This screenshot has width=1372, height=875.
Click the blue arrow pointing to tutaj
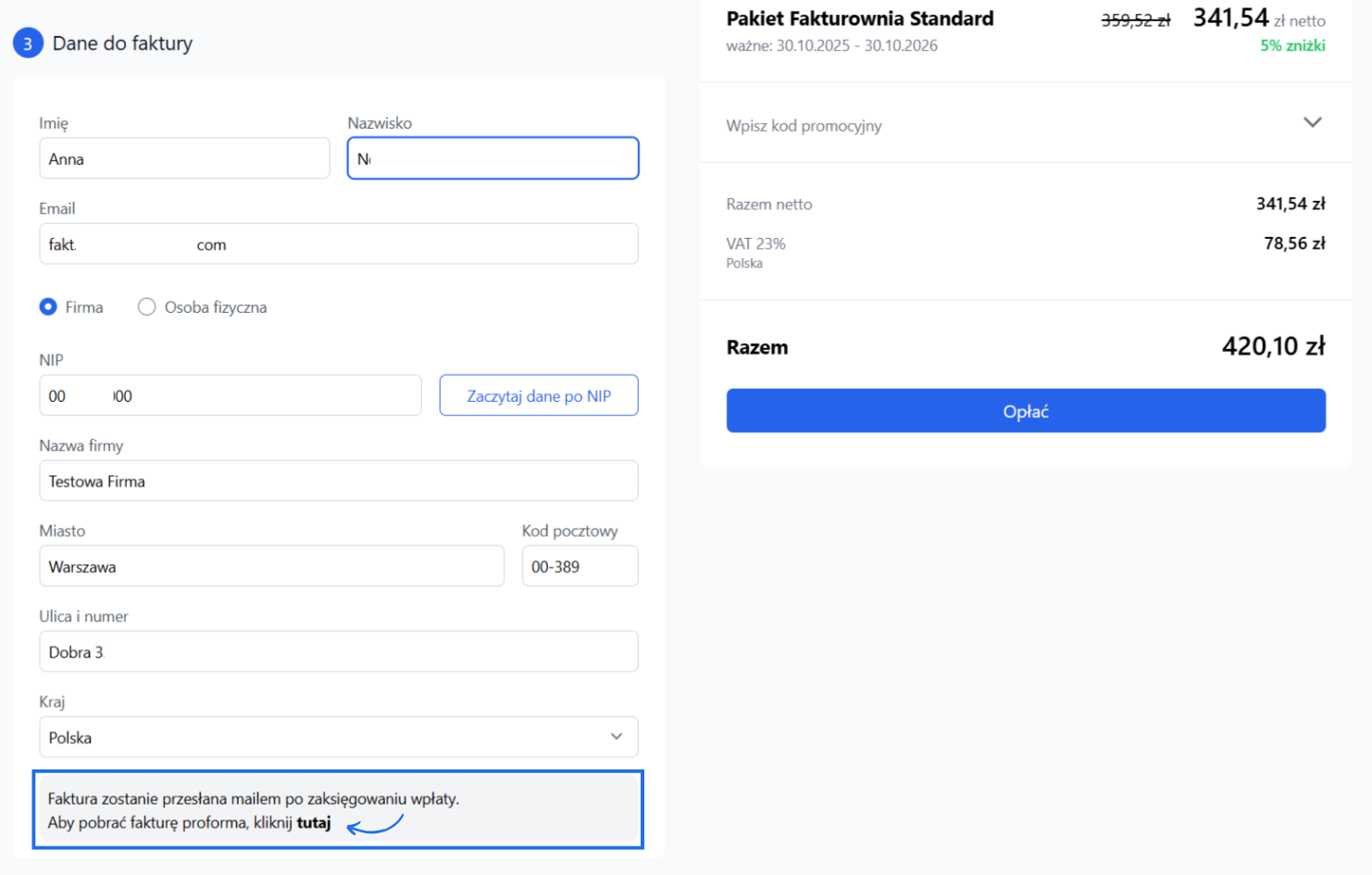coord(375,823)
